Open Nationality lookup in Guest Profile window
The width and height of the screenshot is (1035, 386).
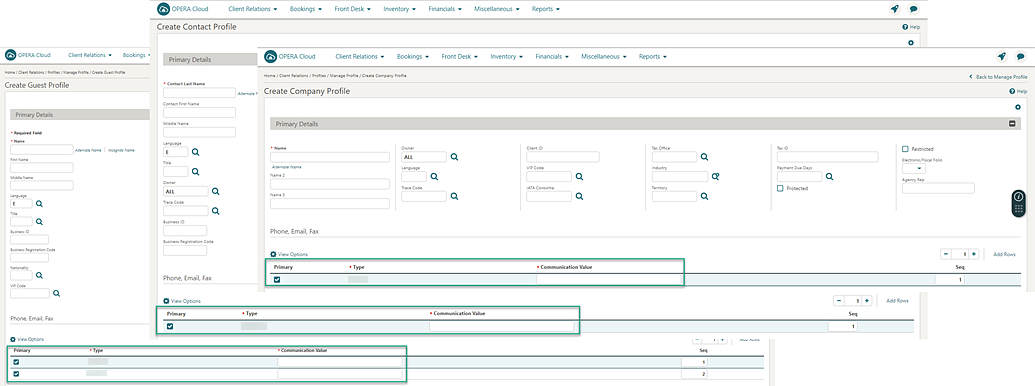click(39, 275)
